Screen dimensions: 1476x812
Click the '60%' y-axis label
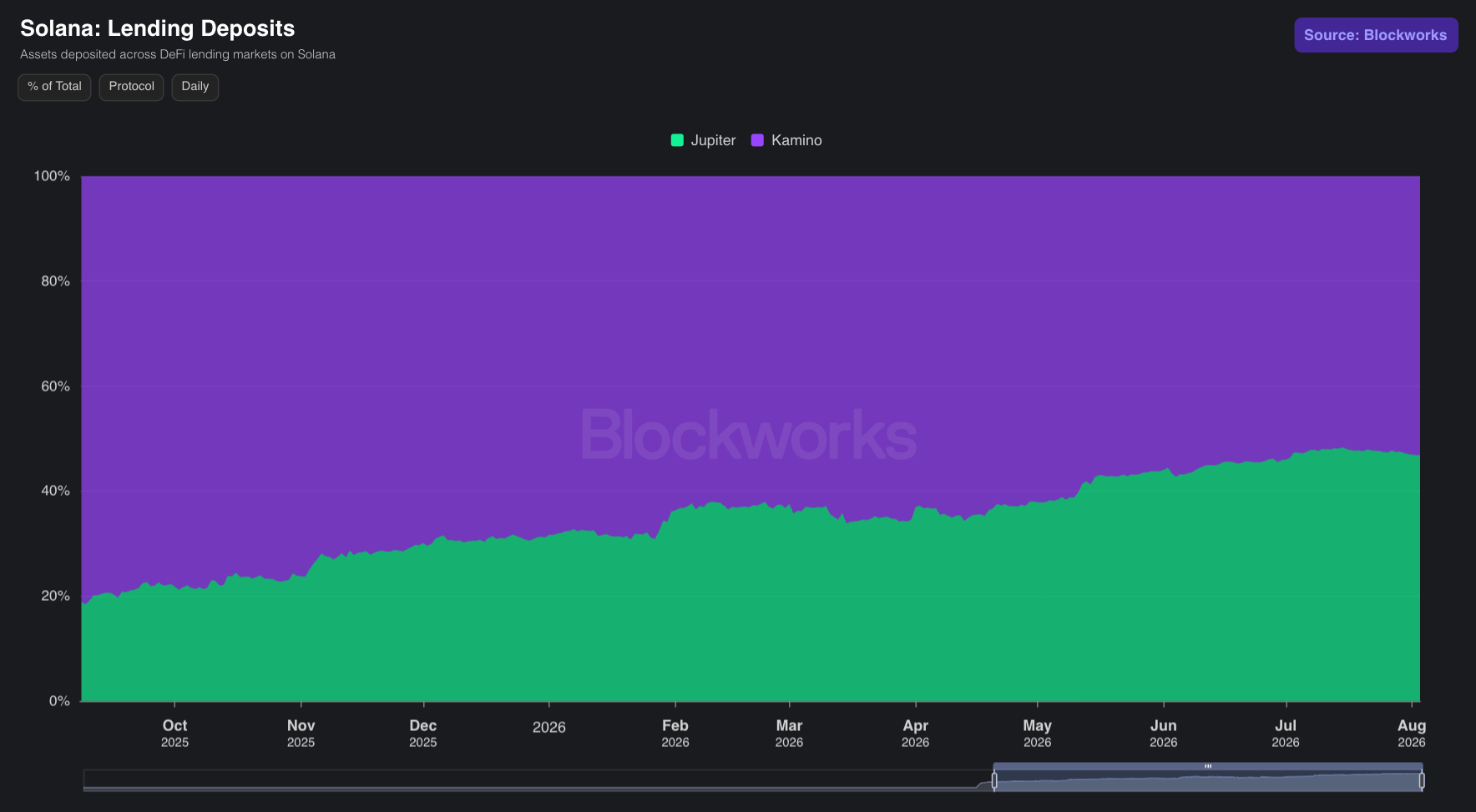coord(56,386)
